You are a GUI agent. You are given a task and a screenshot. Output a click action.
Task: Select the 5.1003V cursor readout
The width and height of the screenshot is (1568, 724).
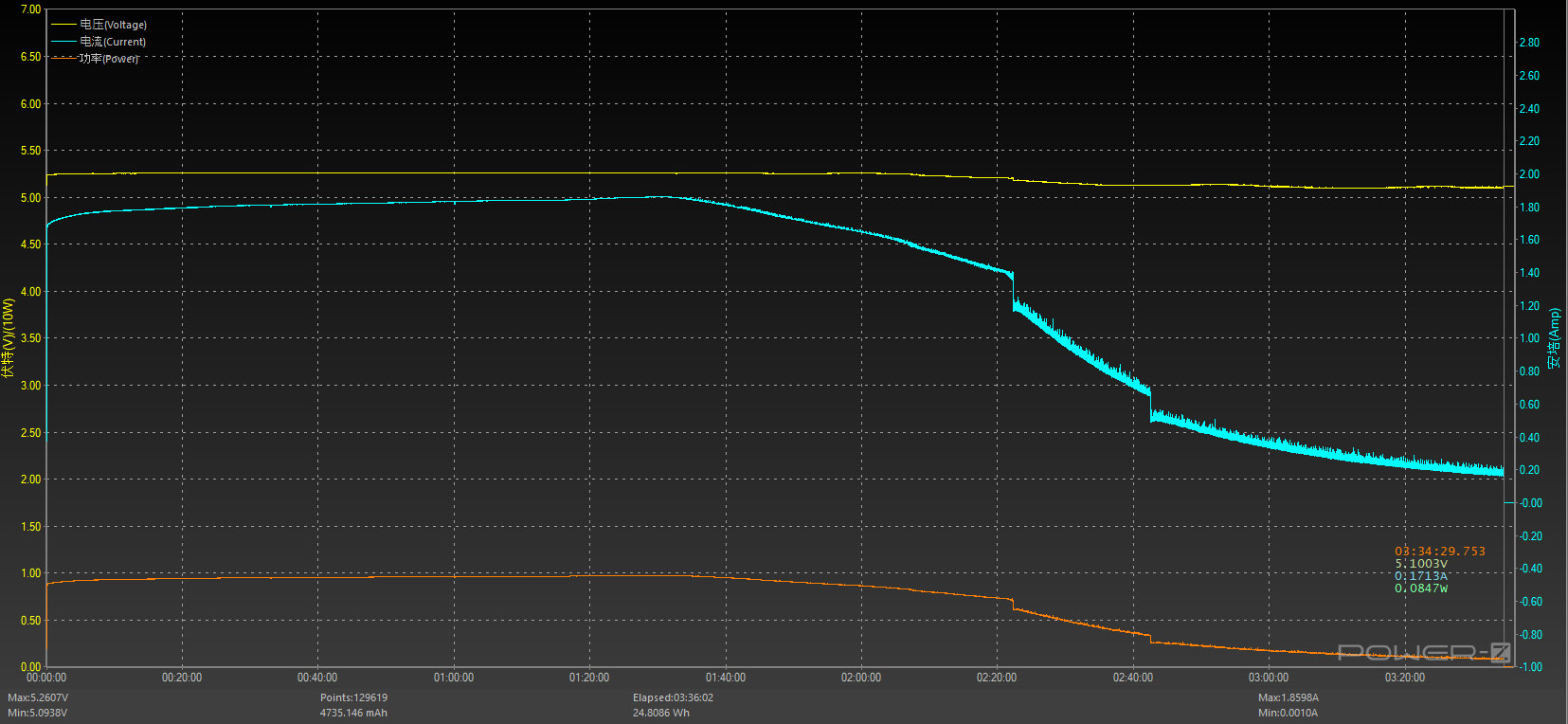coord(1421,564)
